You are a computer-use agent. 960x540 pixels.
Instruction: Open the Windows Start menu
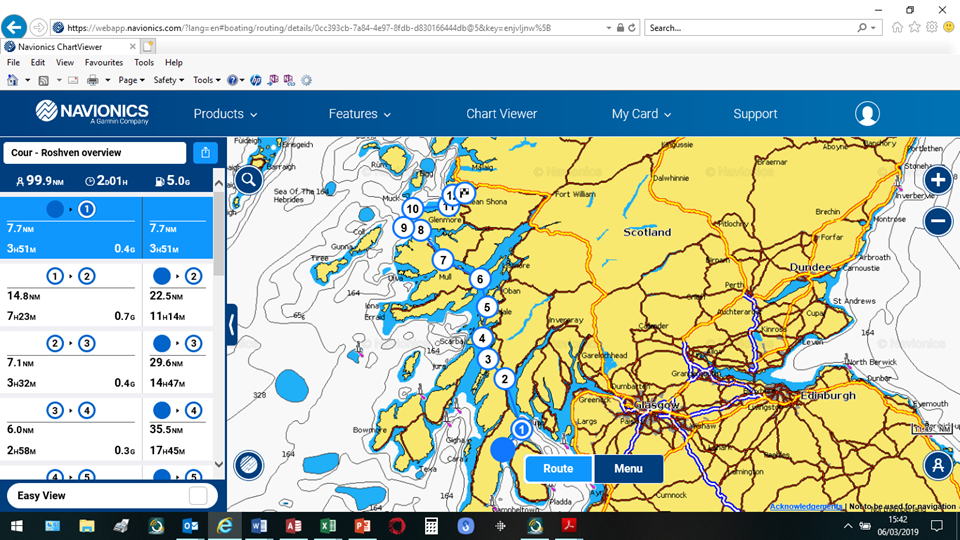[17, 525]
